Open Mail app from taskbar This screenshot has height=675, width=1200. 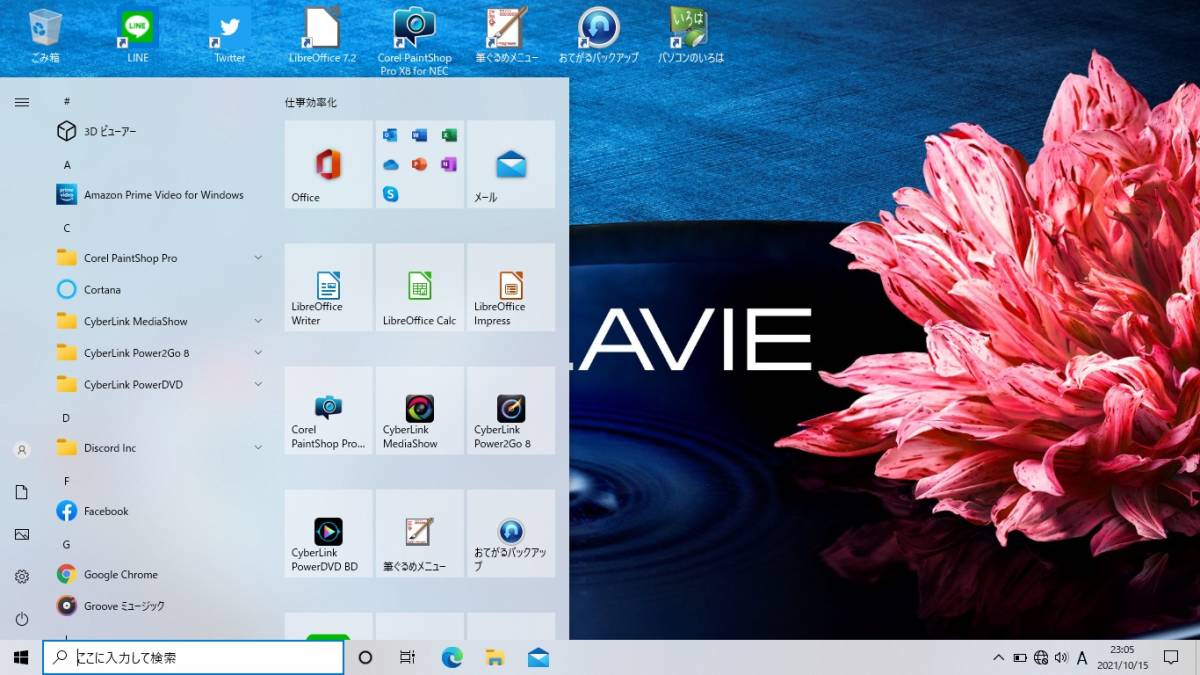(538, 657)
